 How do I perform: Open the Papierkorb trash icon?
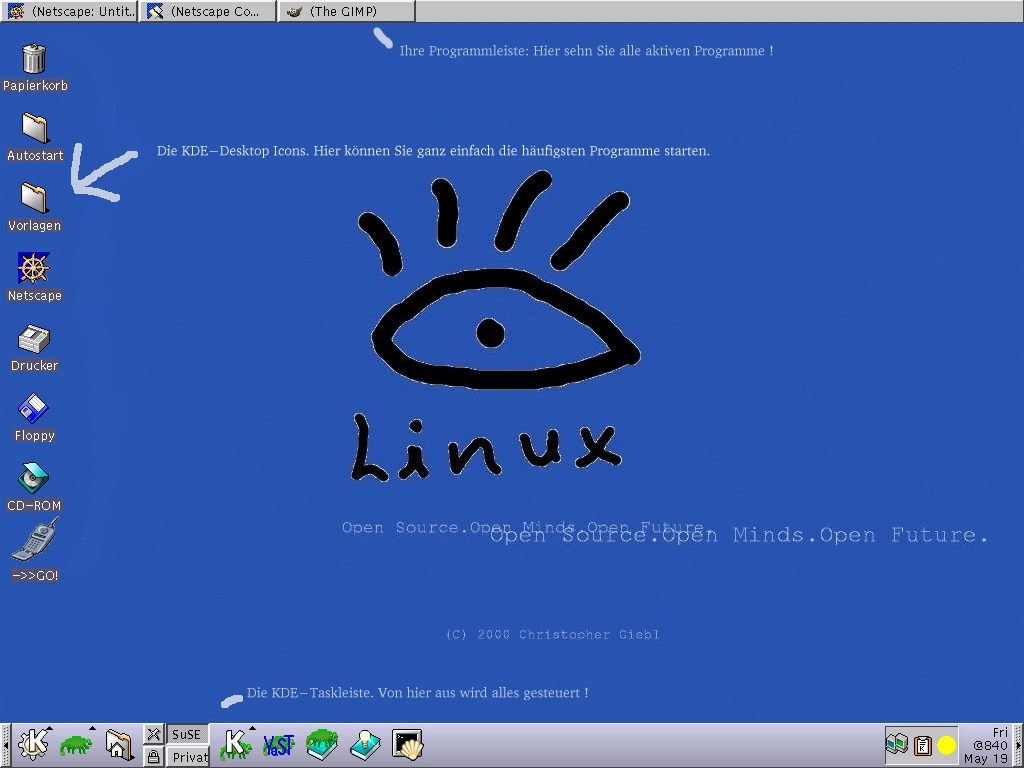click(34, 59)
